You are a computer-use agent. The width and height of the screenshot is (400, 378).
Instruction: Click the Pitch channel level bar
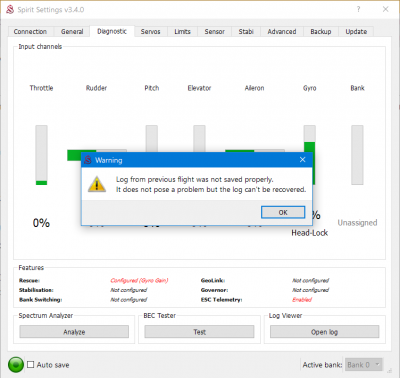coord(152,139)
